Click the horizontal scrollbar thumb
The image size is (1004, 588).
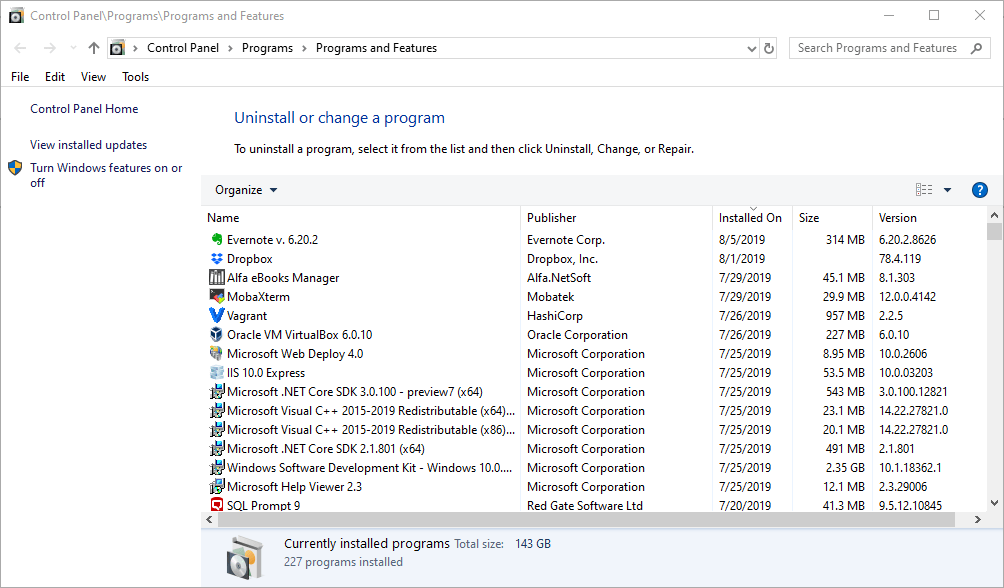pos(586,519)
